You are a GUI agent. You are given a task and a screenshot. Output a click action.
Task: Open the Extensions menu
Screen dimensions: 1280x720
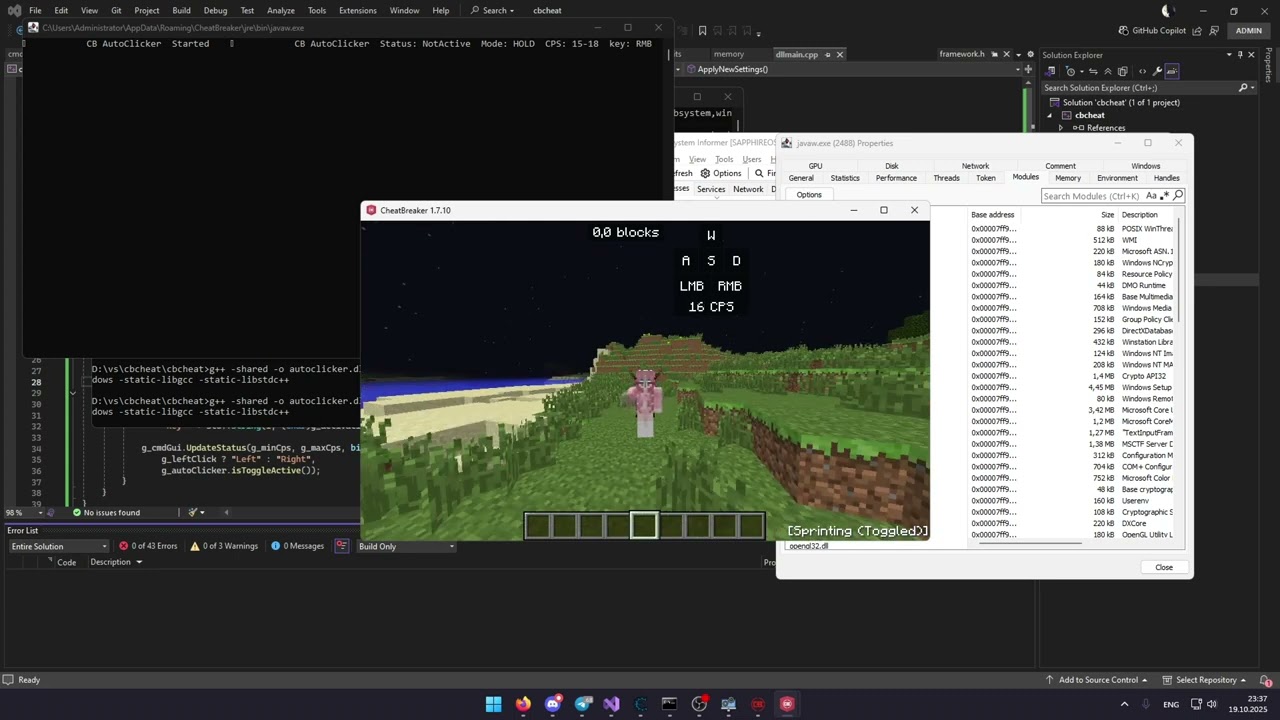pyautogui.click(x=357, y=10)
